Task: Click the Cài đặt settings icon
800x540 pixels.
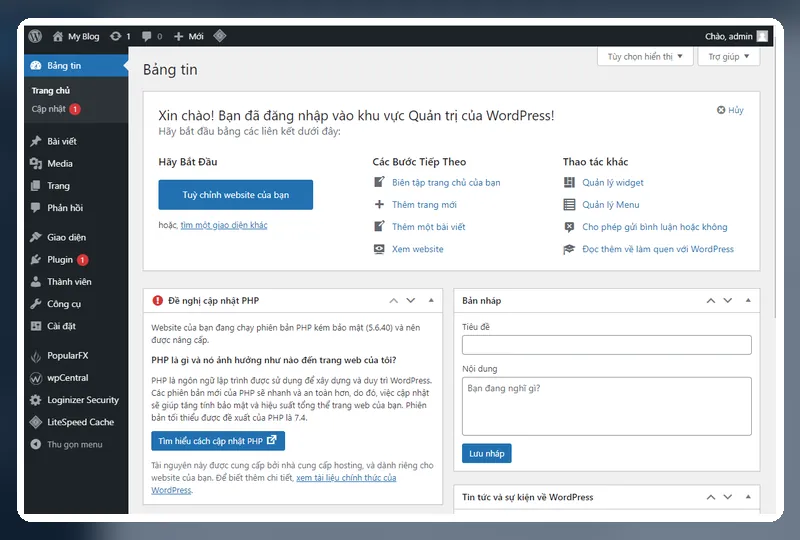Action: point(36,326)
